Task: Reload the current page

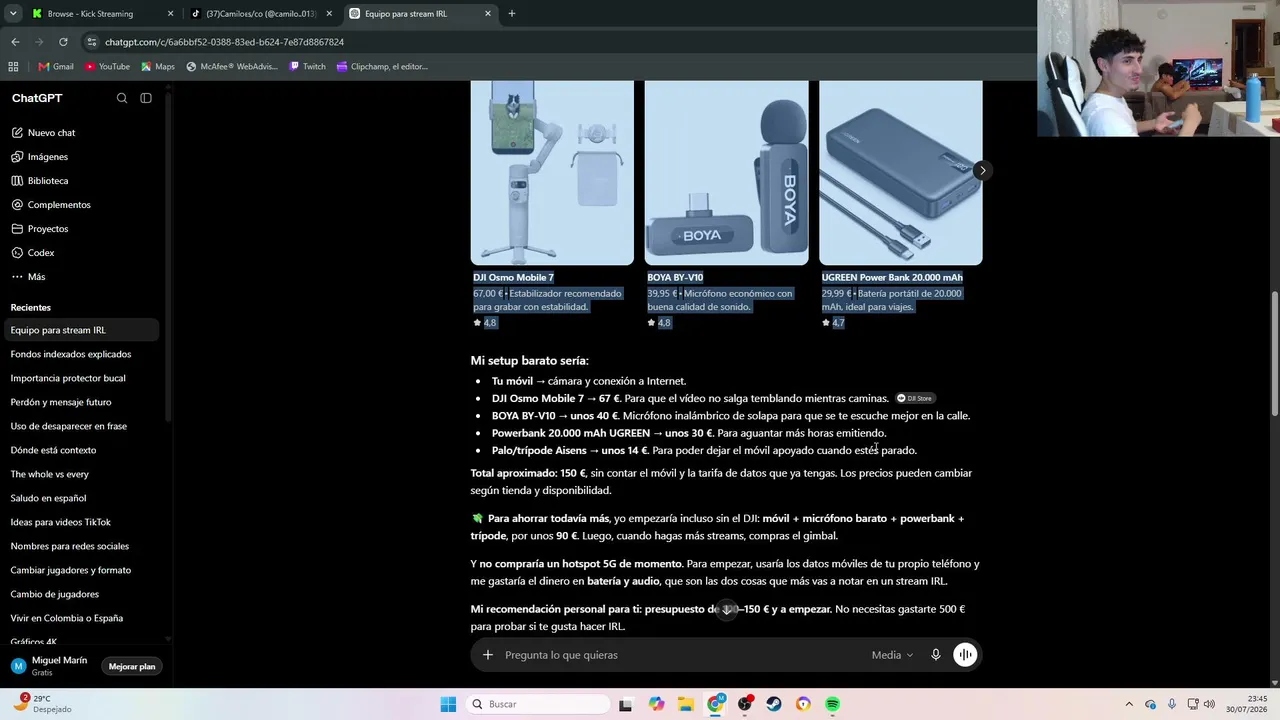Action: point(63,42)
